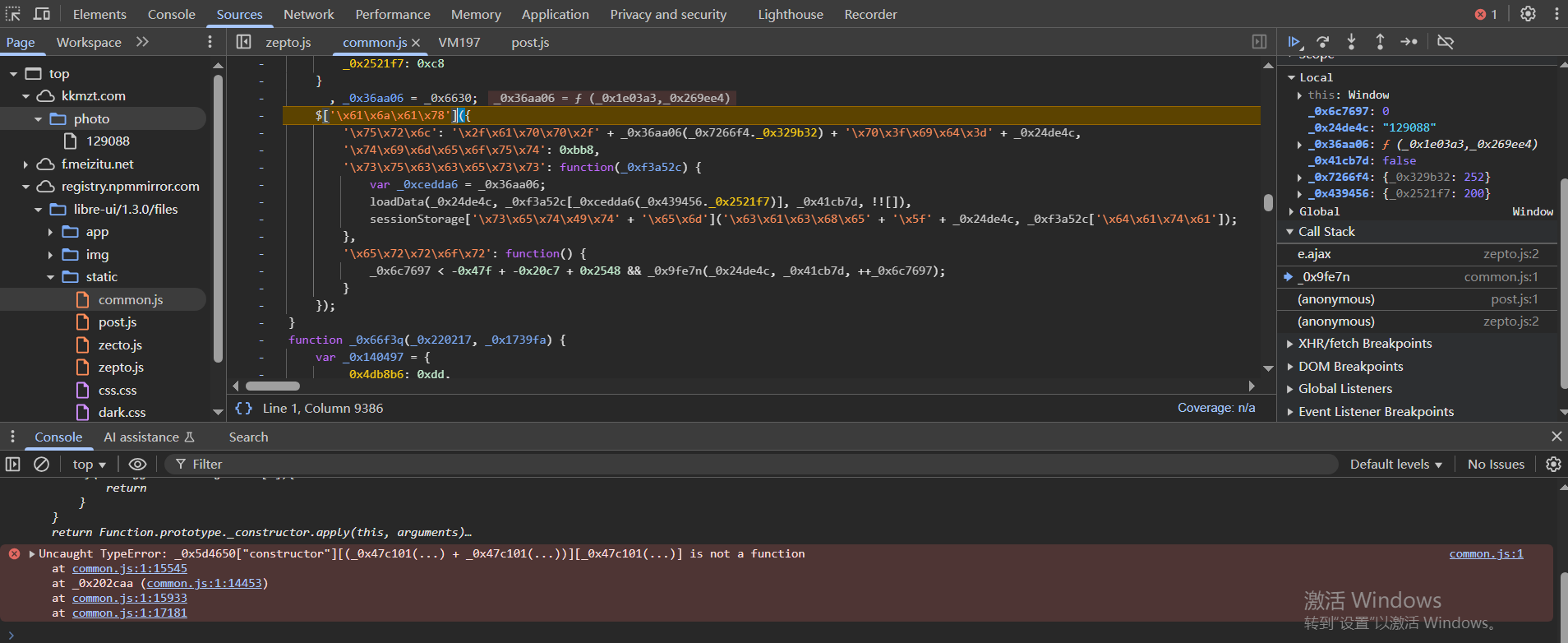Clear the console with the ban icon
This screenshot has height=643, width=1568.
click(x=41, y=465)
